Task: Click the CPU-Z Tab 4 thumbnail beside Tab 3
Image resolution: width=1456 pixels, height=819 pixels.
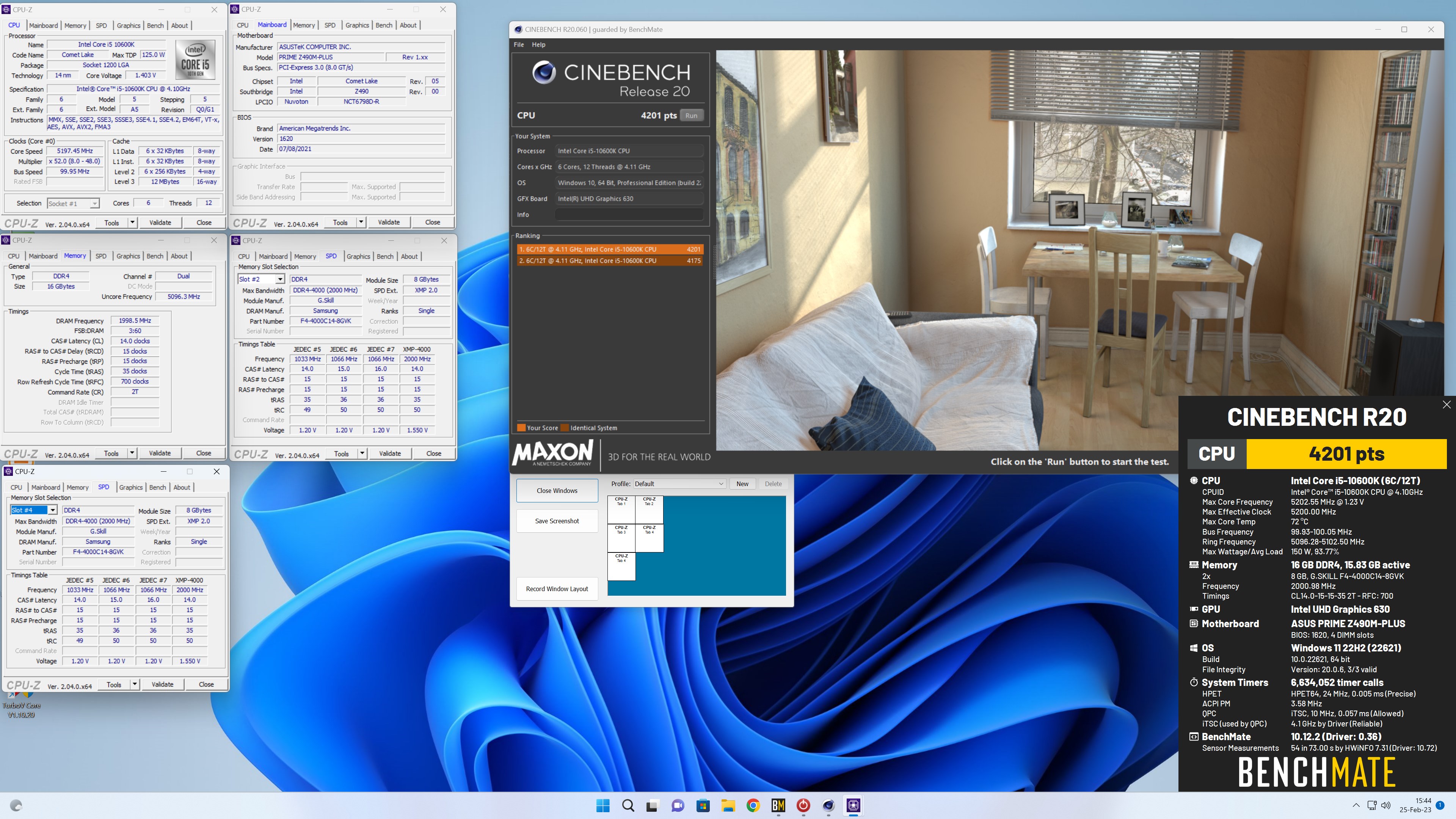Action: (x=649, y=538)
